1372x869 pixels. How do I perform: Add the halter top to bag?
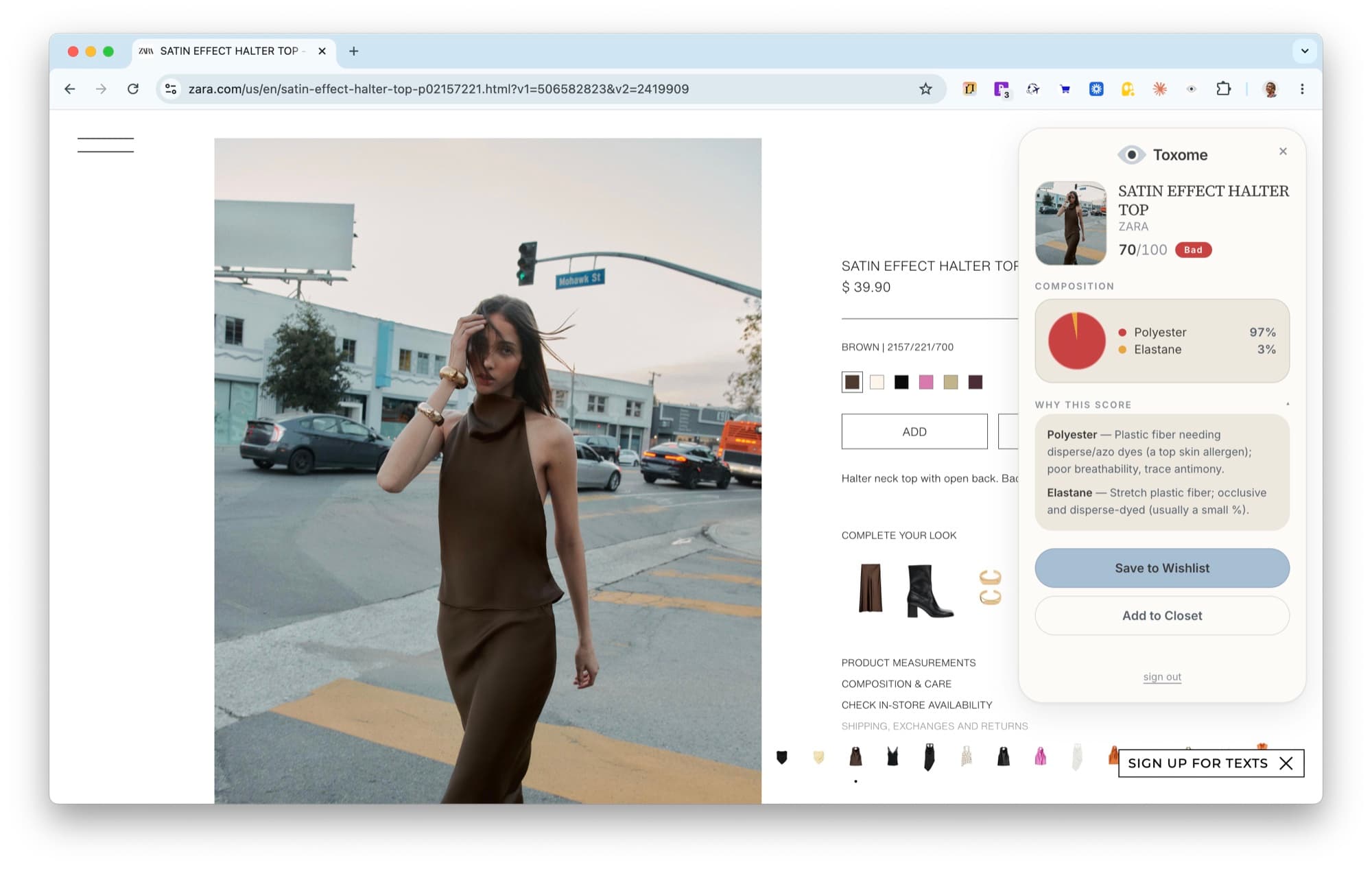click(914, 431)
